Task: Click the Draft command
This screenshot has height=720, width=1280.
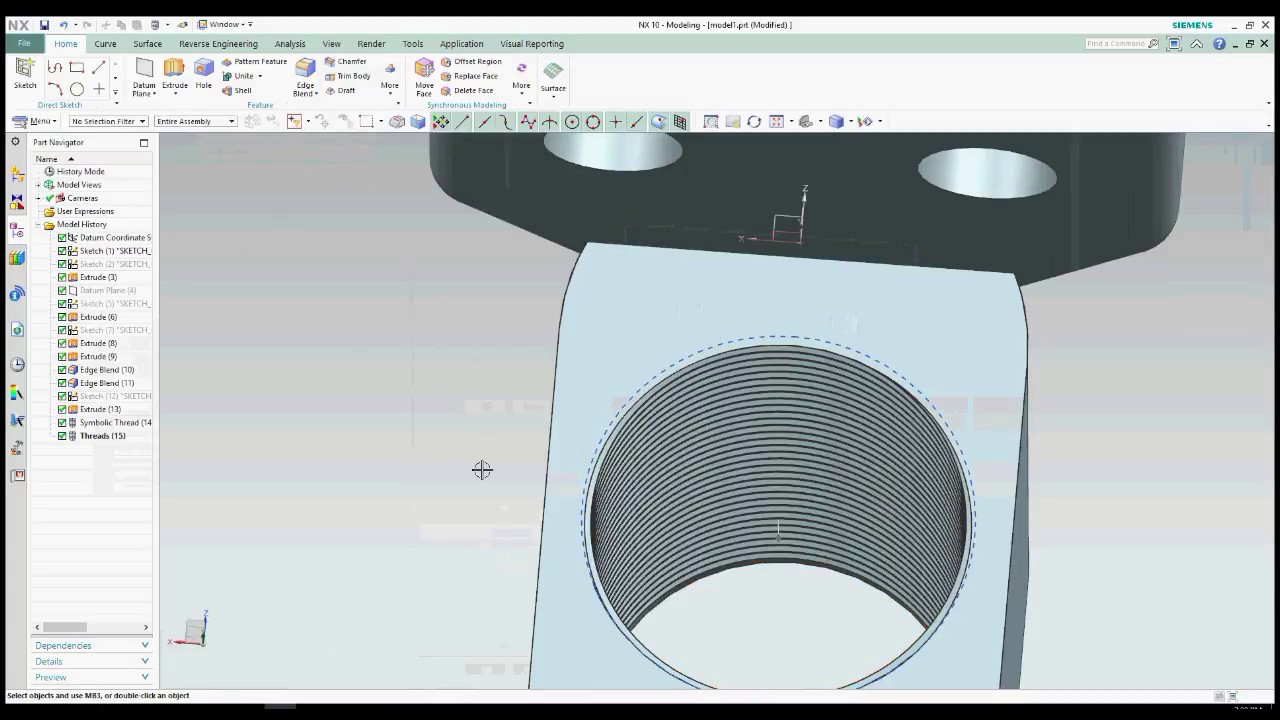Action: 340,90
